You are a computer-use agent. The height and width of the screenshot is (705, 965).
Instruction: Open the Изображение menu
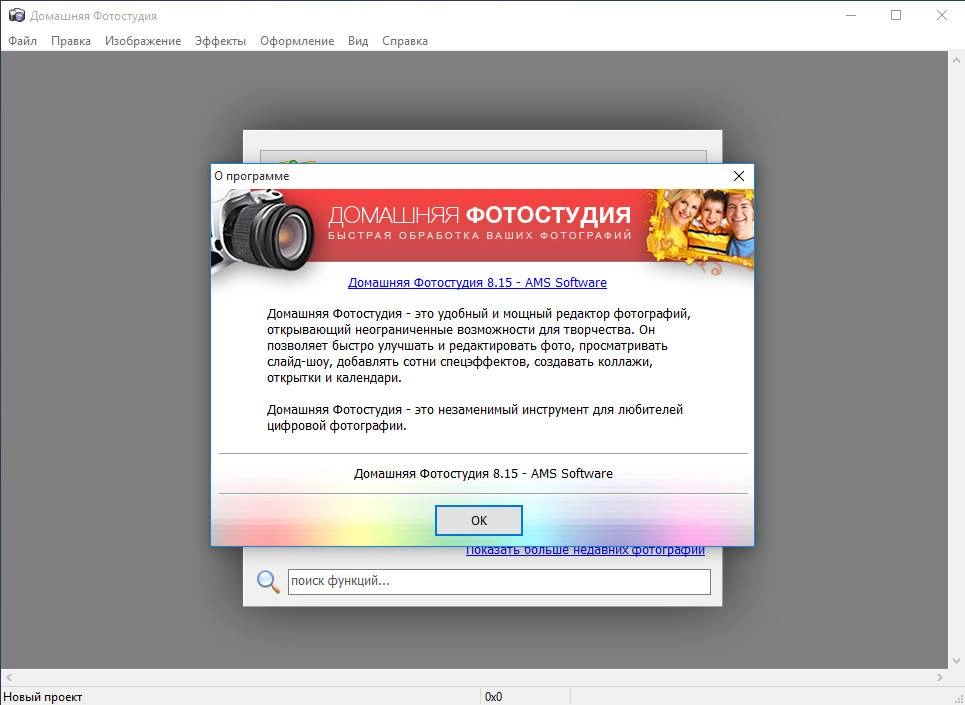[143, 41]
